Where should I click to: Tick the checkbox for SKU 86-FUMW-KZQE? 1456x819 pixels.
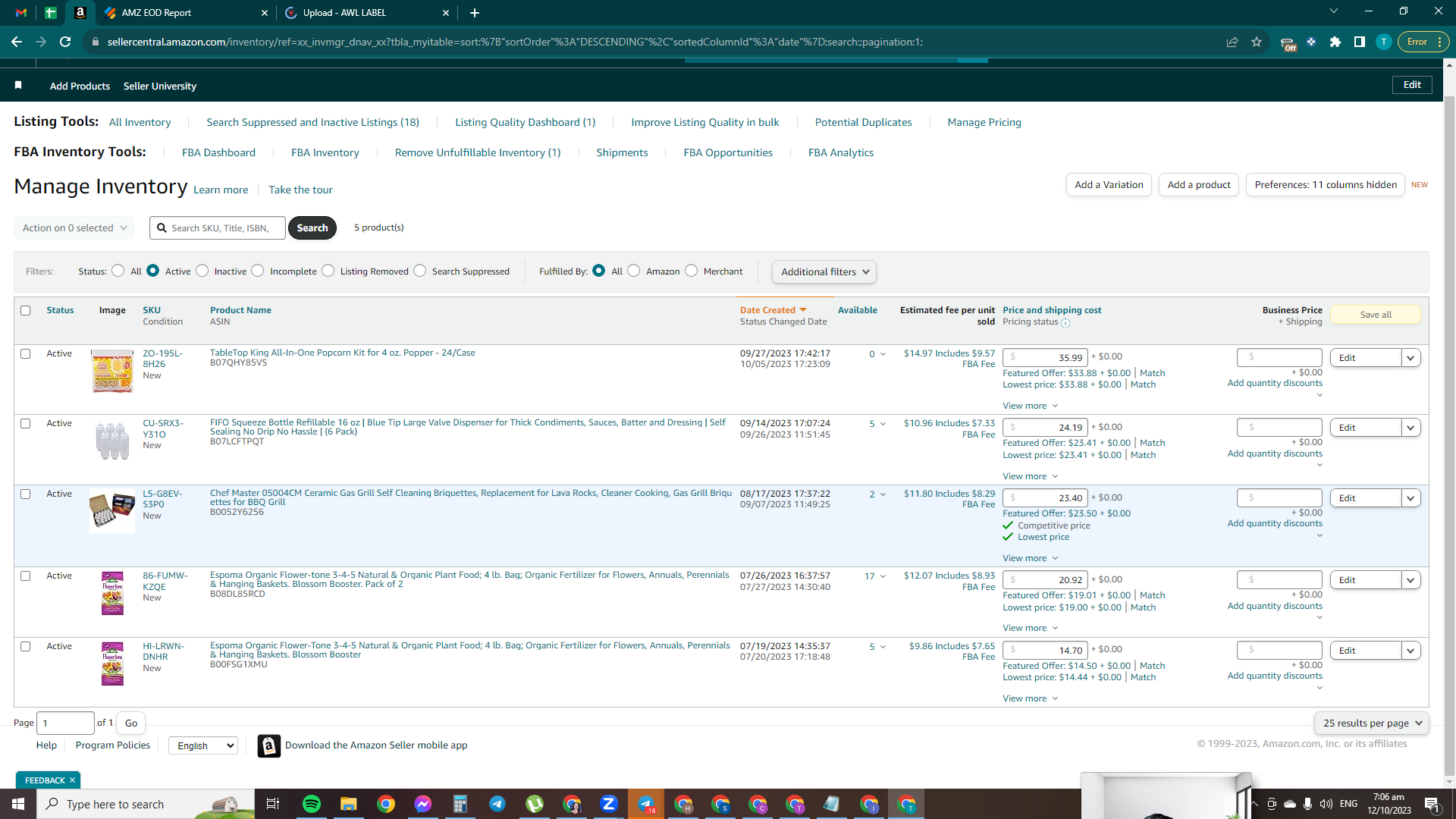[x=26, y=576]
